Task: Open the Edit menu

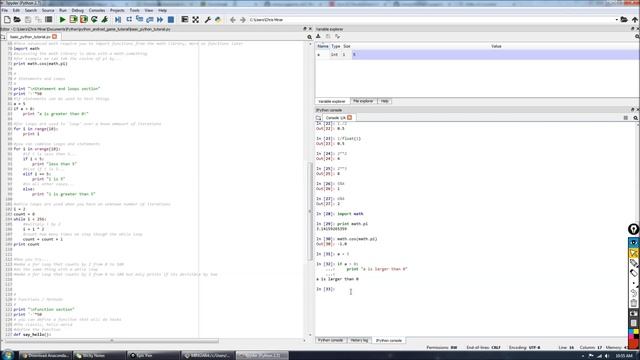Action: point(16,10)
